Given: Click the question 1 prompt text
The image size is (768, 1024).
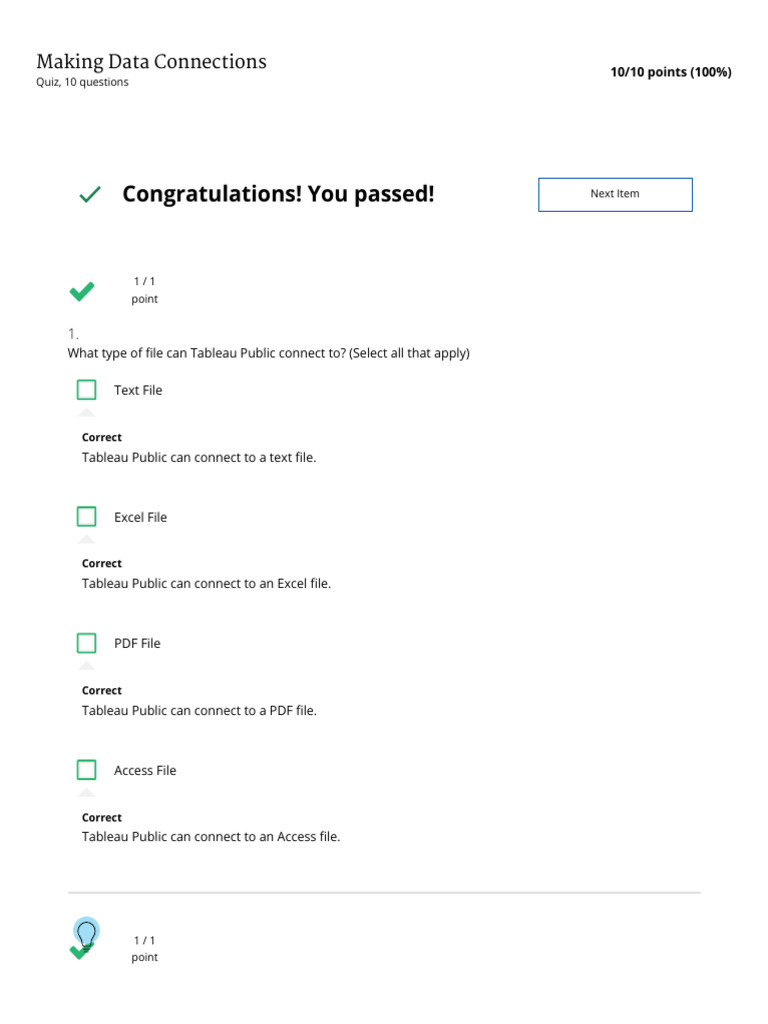Looking at the screenshot, I should tap(268, 353).
